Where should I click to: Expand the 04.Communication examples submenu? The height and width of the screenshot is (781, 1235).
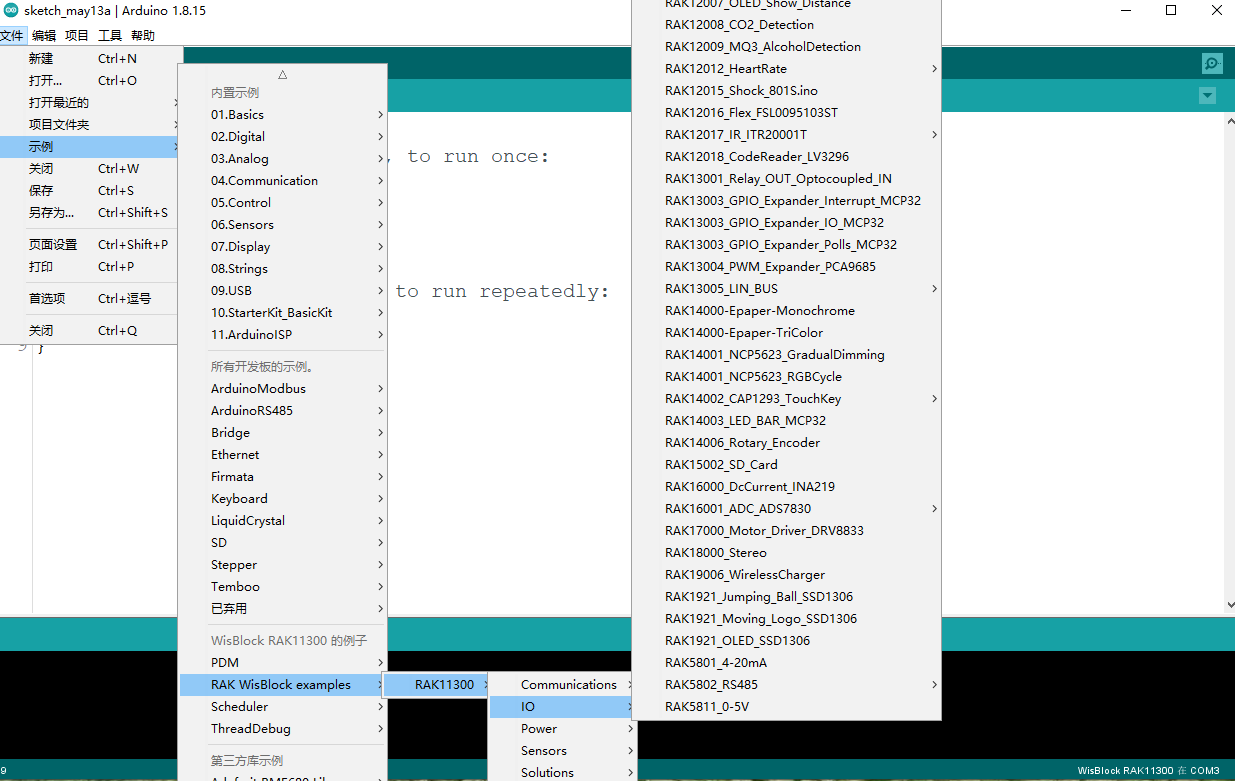(x=283, y=181)
